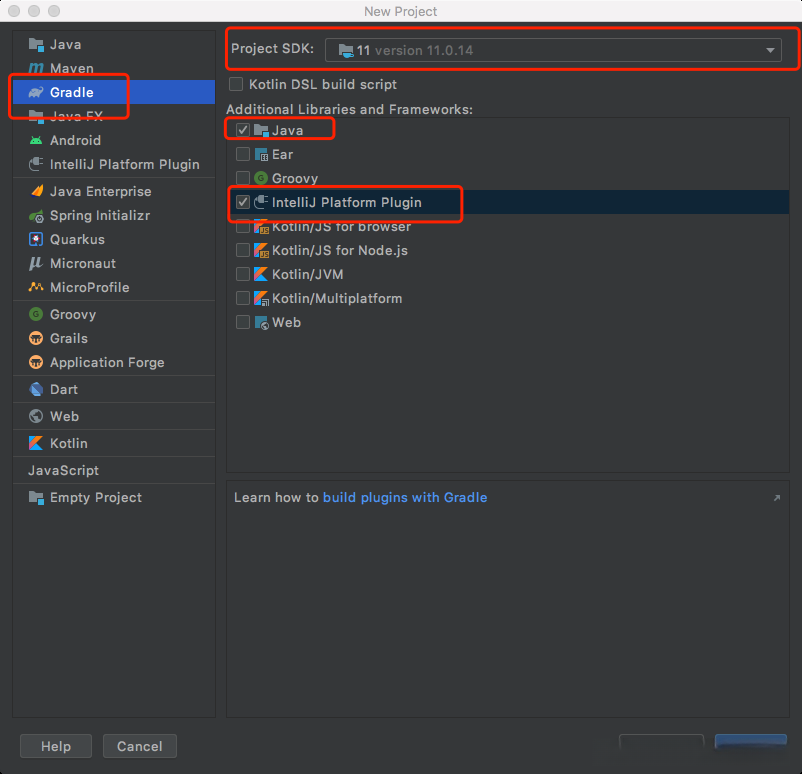
Task: Click the Gradle elephant icon
Action: (36, 92)
